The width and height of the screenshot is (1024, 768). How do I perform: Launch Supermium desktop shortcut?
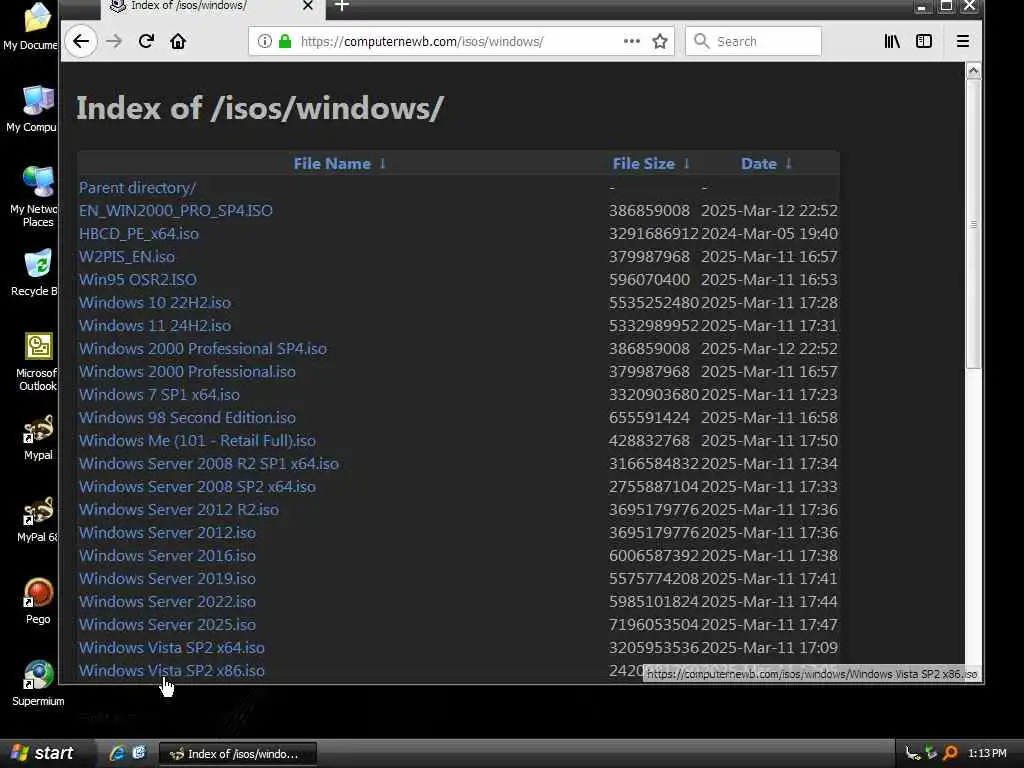(x=38, y=684)
